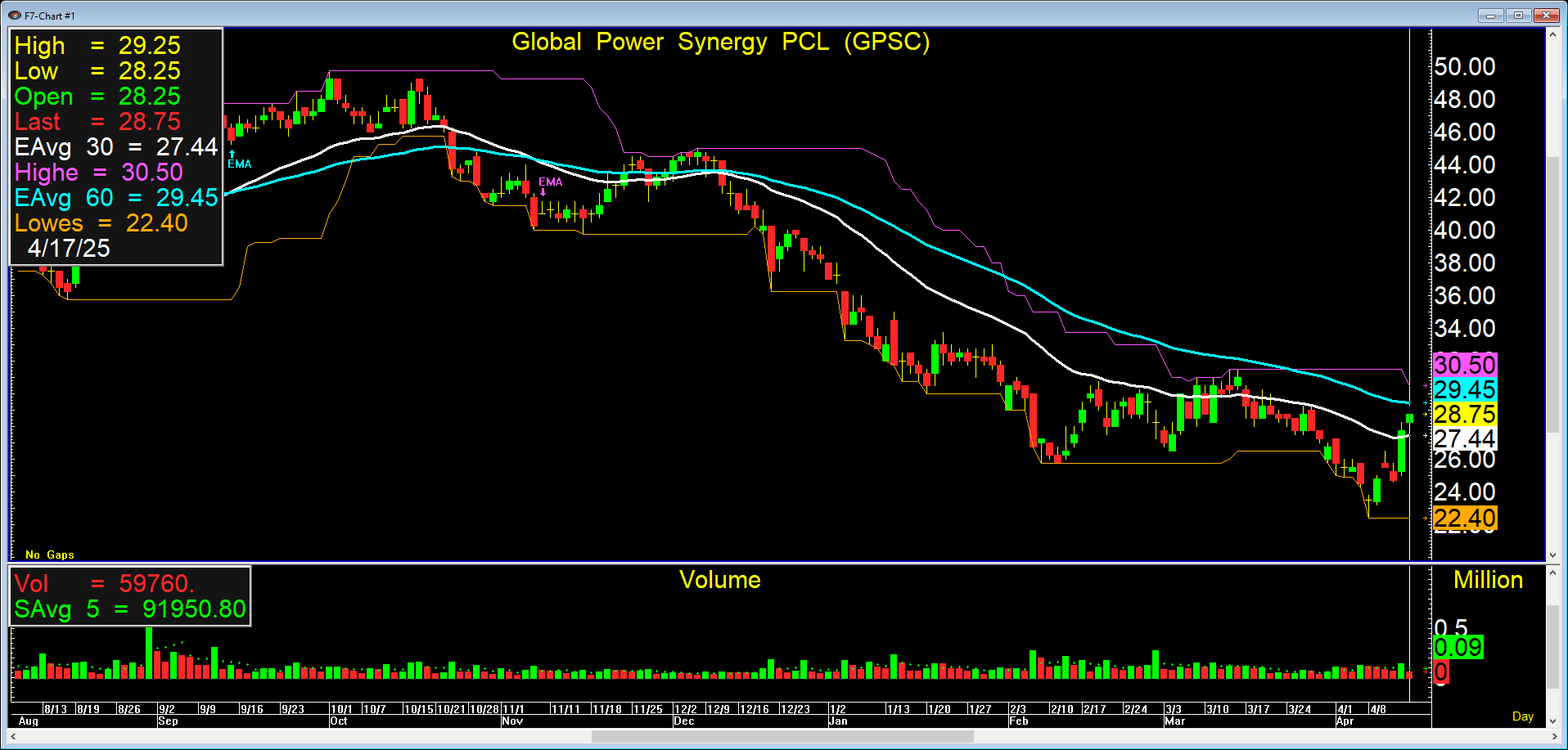Click price chart scroll down arrow
The width and height of the screenshot is (1568, 750).
click(x=1552, y=555)
